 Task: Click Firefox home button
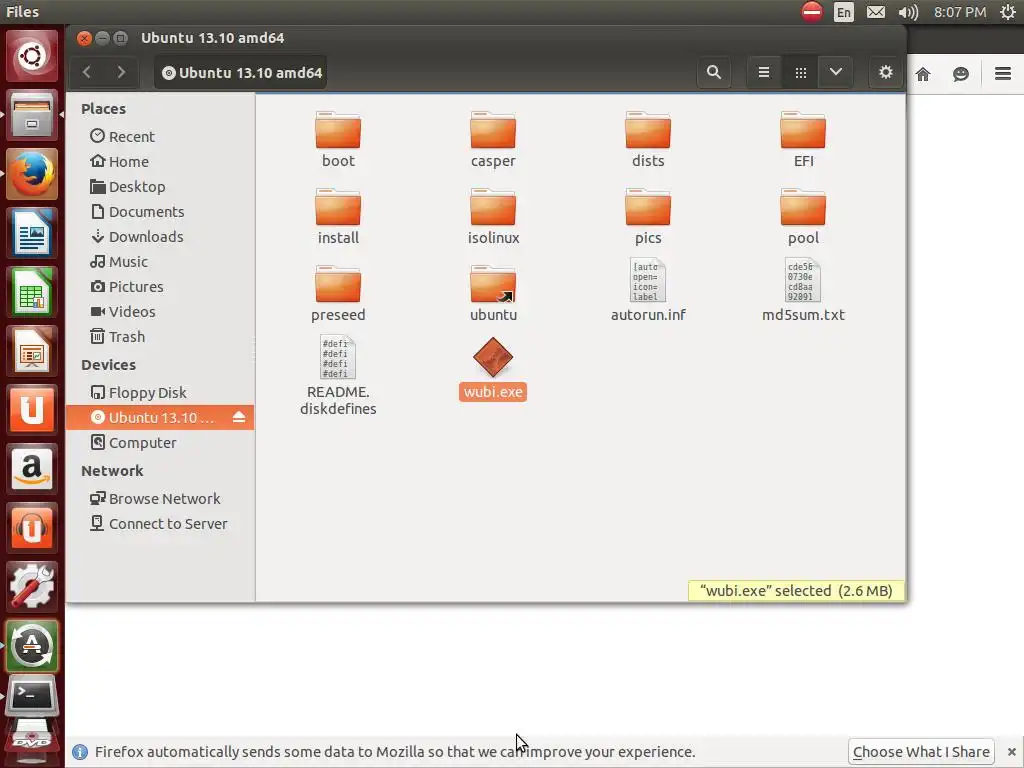(x=923, y=74)
